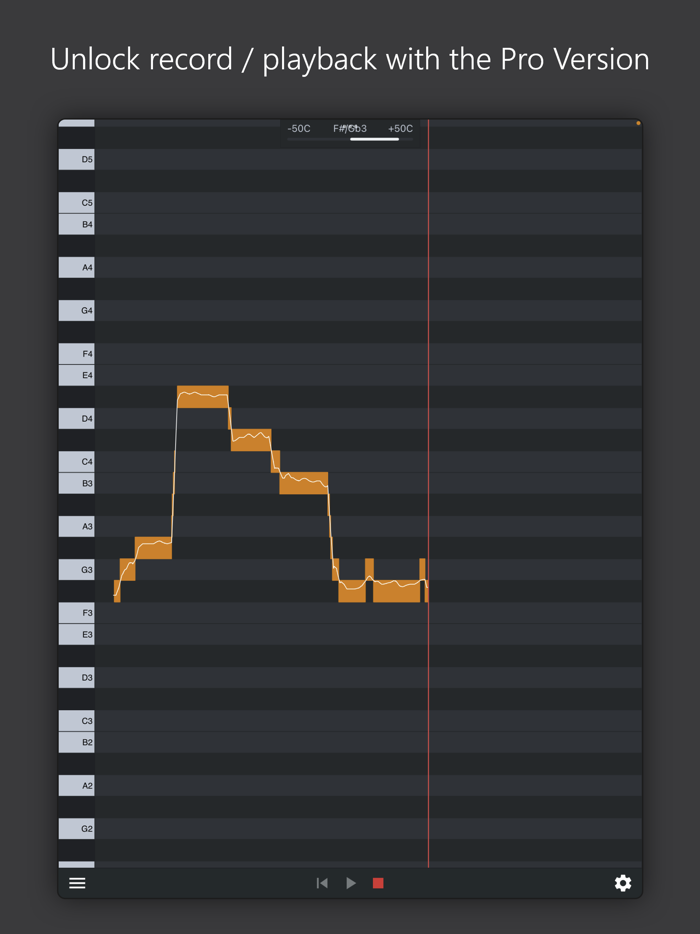Image resolution: width=700 pixels, height=934 pixels.
Task: Skip back to the start of the recording
Action: pyautogui.click(x=322, y=883)
